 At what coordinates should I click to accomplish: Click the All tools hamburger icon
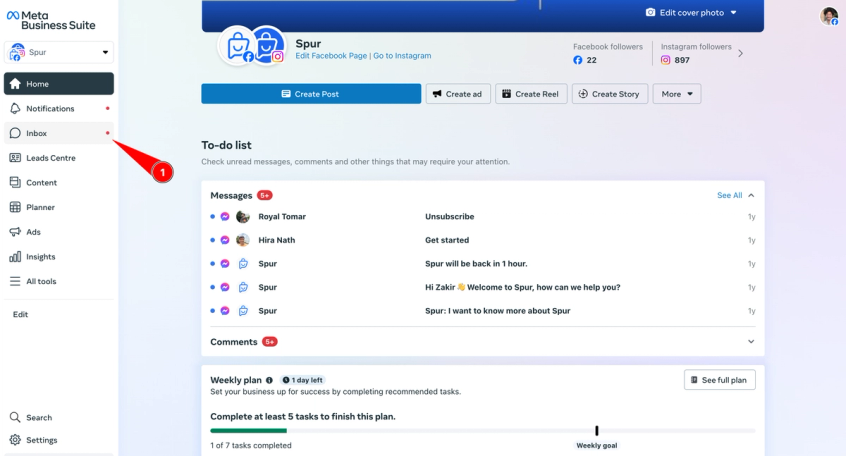pos(15,281)
